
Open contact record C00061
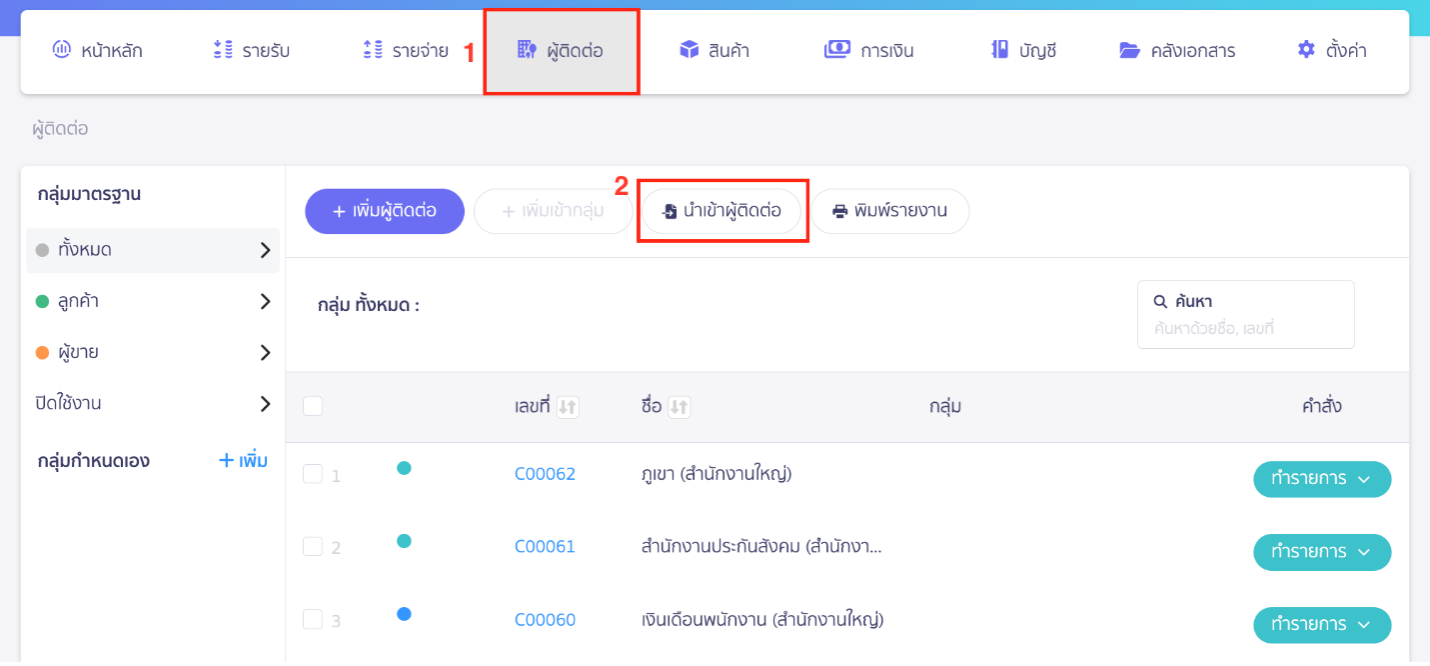[x=545, y=545]
